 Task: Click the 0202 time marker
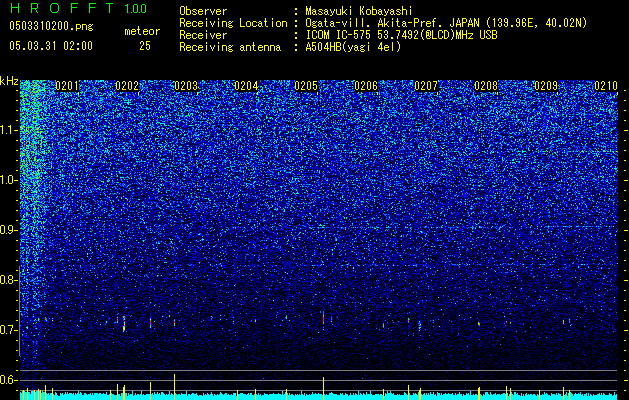(x=127, y=86)
